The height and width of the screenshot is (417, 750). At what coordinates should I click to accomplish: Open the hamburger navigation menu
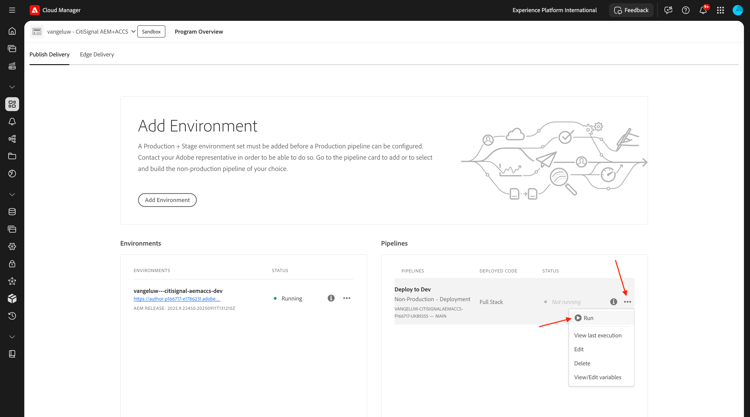coord(12,10)
